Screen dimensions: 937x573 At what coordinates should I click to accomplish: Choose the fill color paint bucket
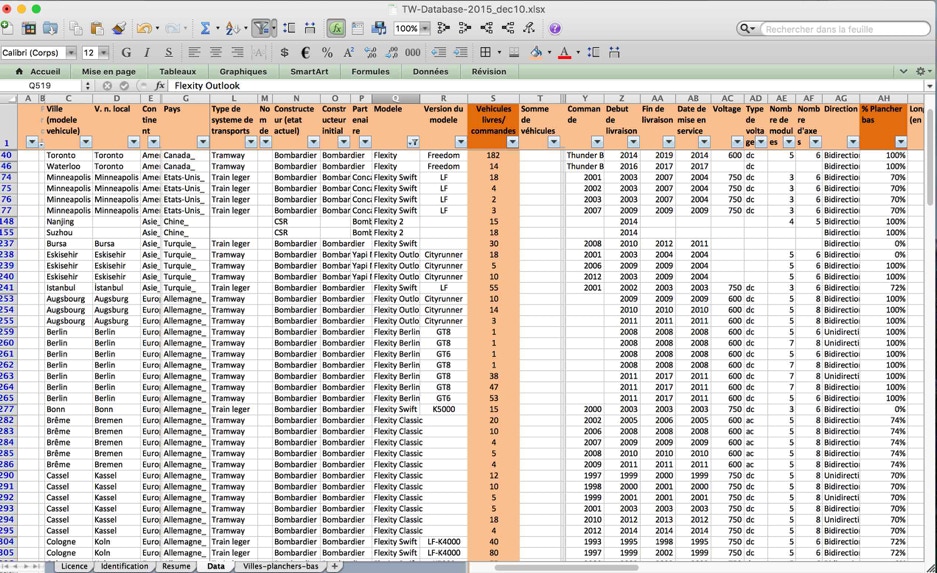[536, 53]
